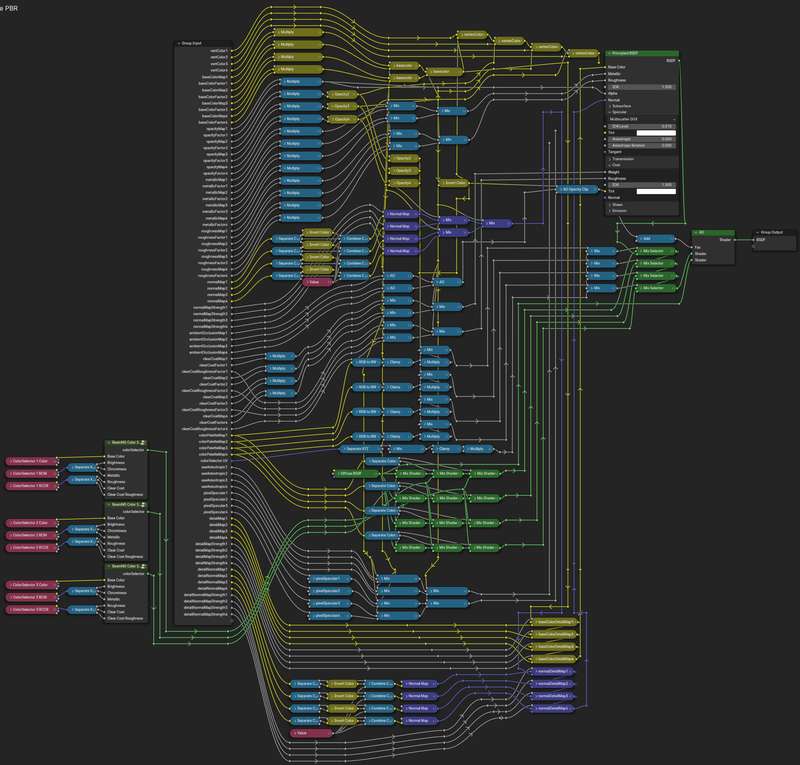Viewport: 800px width, 765px height.
Task: Click header icon on group node fed by ColorSelector 3 Color
Action: click(x=143, y=566)
